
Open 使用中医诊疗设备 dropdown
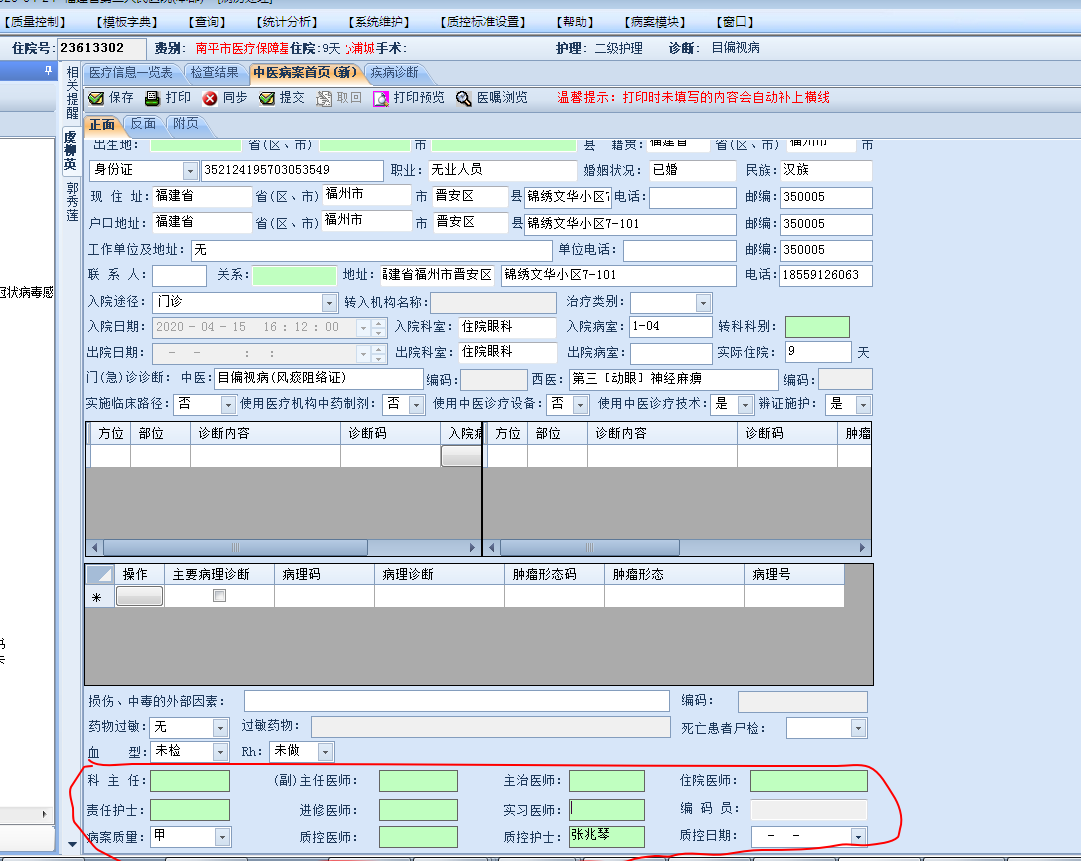[580, 405]
